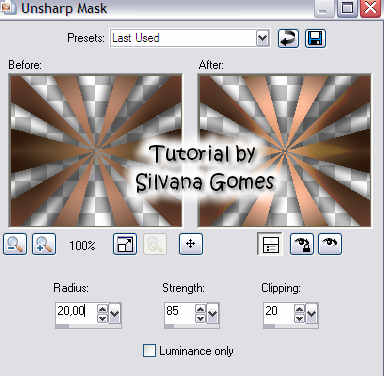Increase Radius with the up stepper arrow
This screenshot has height=376, width=384.
102,309
